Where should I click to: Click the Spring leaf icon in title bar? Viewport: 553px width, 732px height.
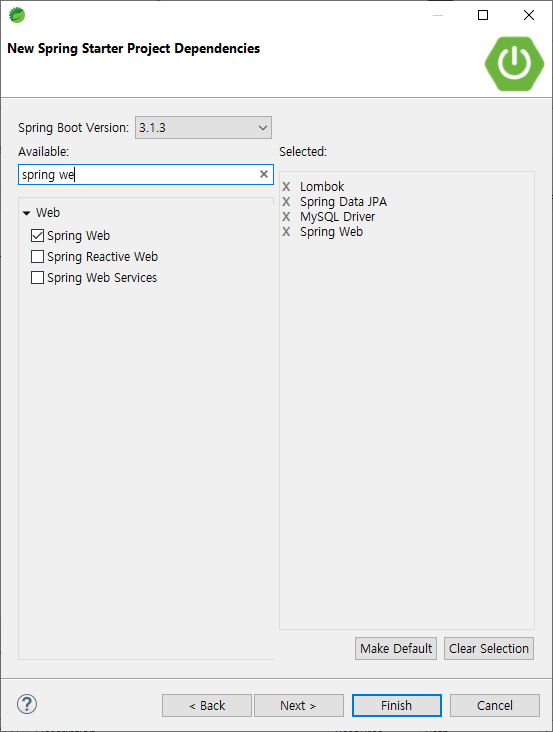pos(17,15)
